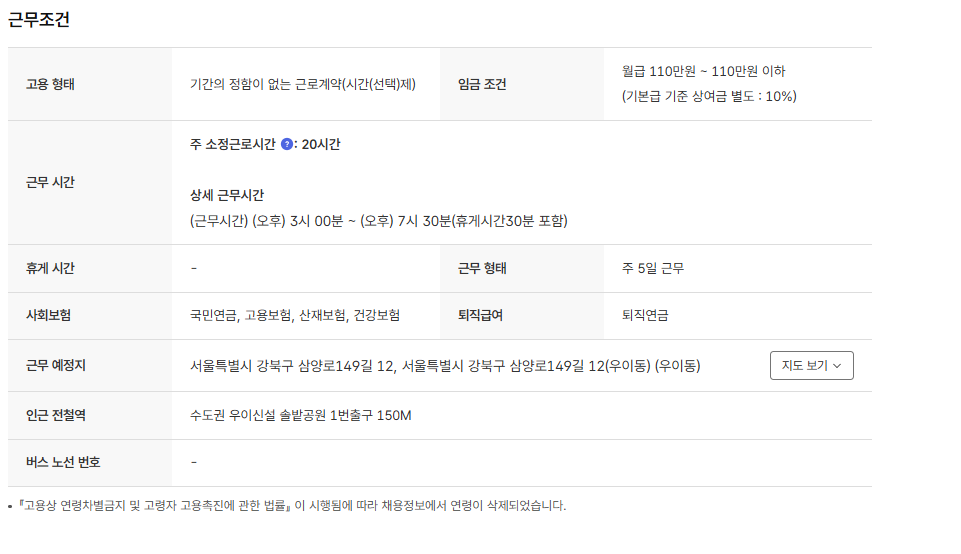This screenshot has width=961, height=554.
Task: Click the 근무조건 section heading
Action: click(39, 20)
